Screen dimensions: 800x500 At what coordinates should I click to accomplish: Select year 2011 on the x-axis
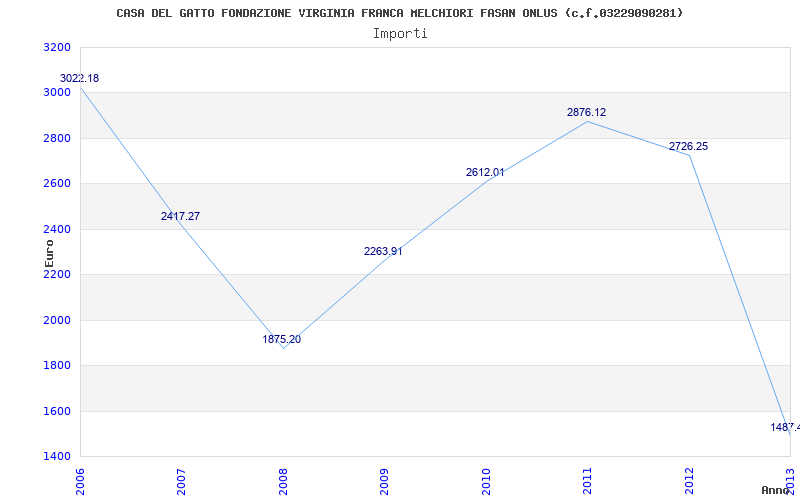[587, 481]
